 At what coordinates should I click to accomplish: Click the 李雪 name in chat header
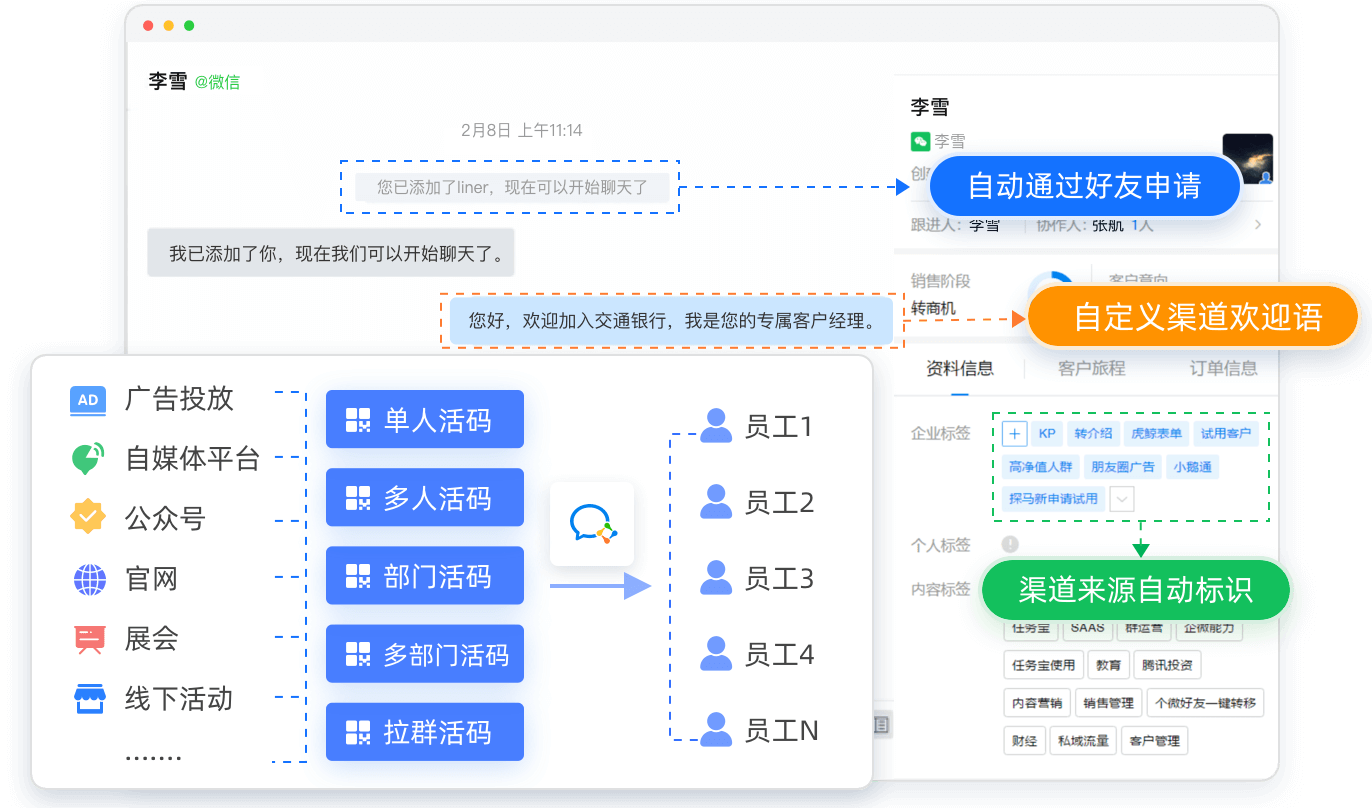click(167, 82)
